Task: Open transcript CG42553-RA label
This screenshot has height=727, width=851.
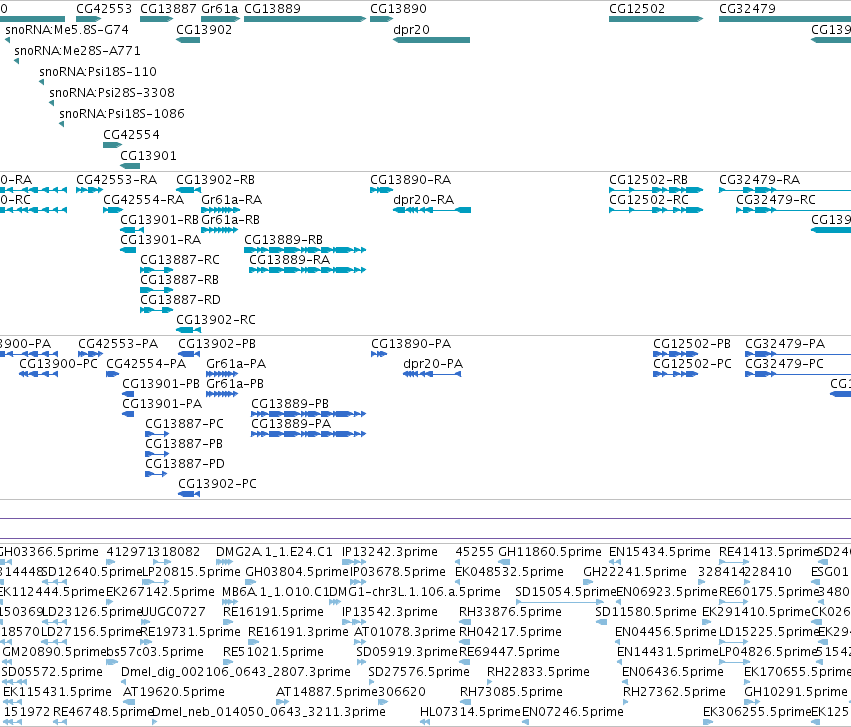Action: coord(117,180)
